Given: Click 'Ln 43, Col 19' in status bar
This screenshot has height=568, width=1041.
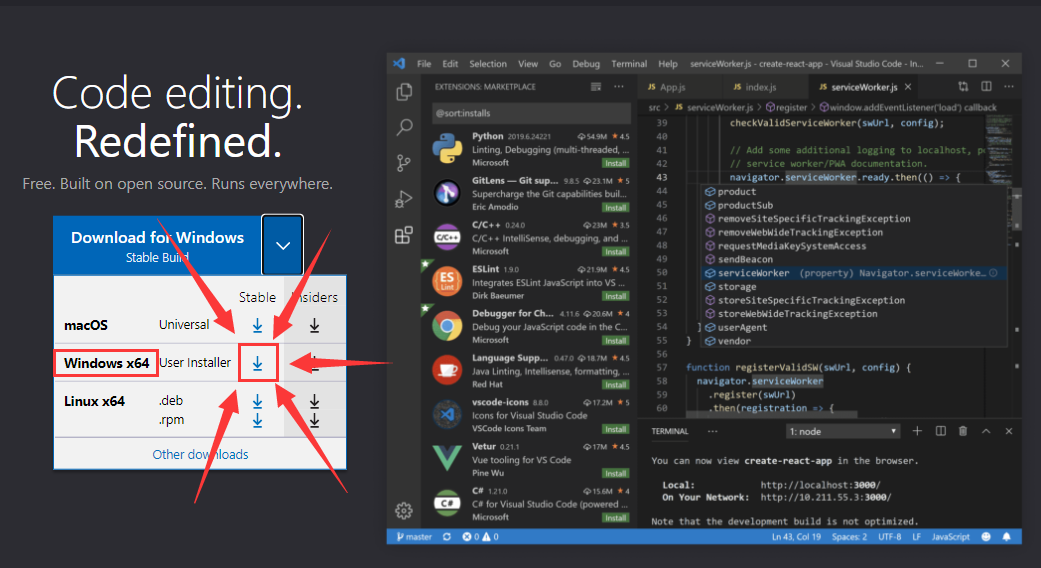Looking at the screenshot, I should 796,537.
